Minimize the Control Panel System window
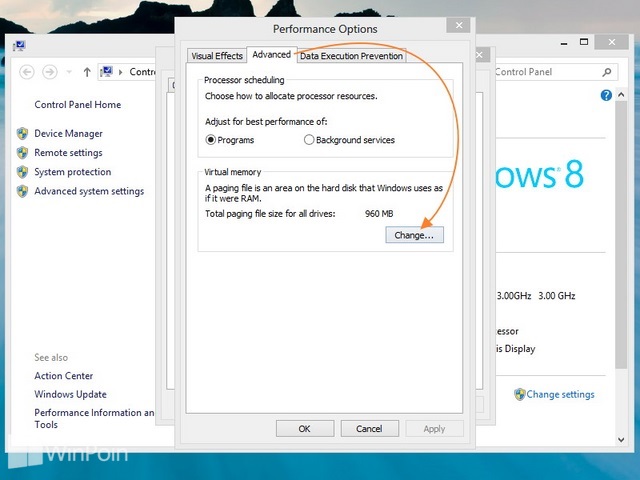640x480 pixels. pos(564,43)
